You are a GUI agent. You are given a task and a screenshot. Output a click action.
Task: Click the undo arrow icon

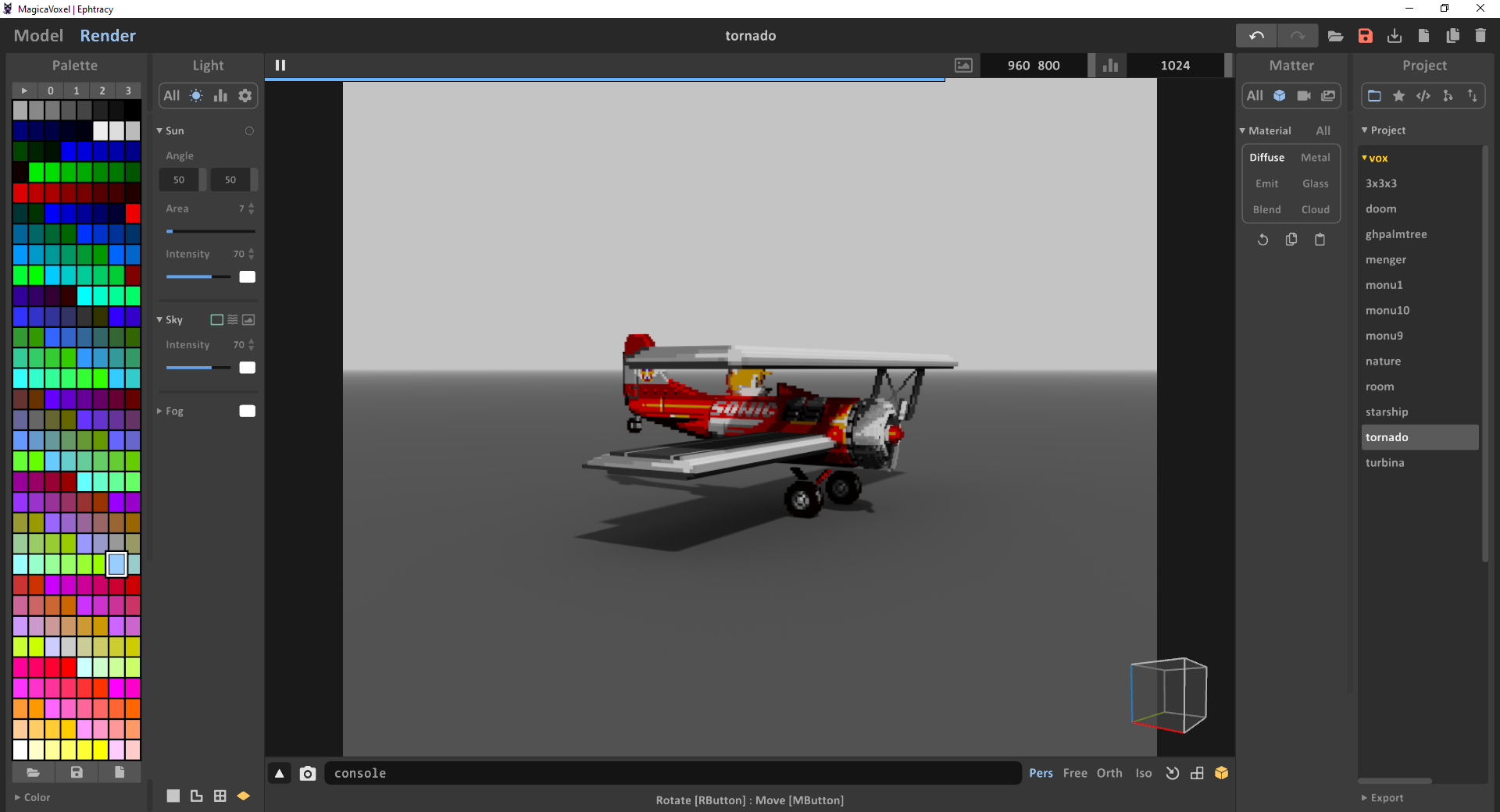click(x=1256, y=36)
